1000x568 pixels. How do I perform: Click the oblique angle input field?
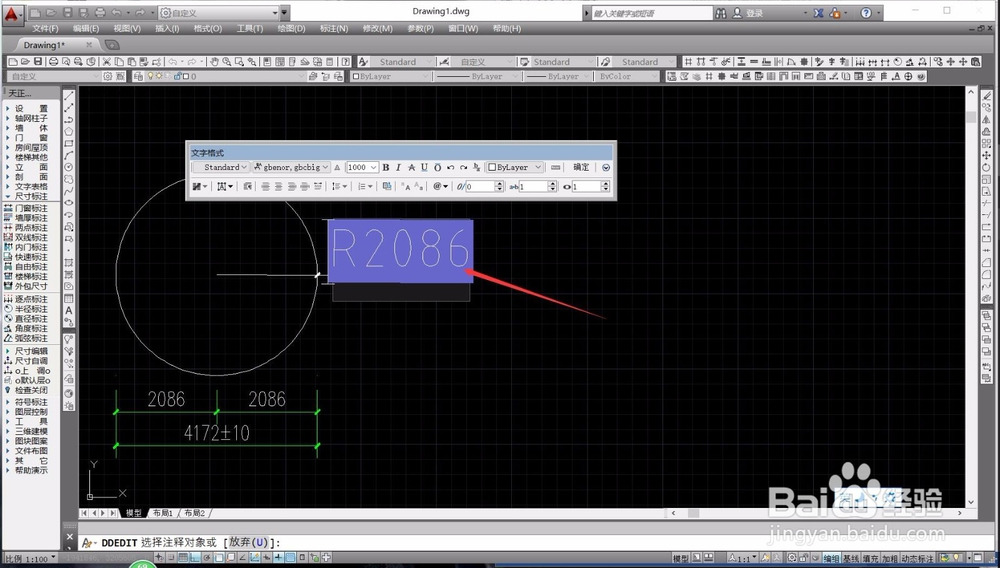(480, 186)
